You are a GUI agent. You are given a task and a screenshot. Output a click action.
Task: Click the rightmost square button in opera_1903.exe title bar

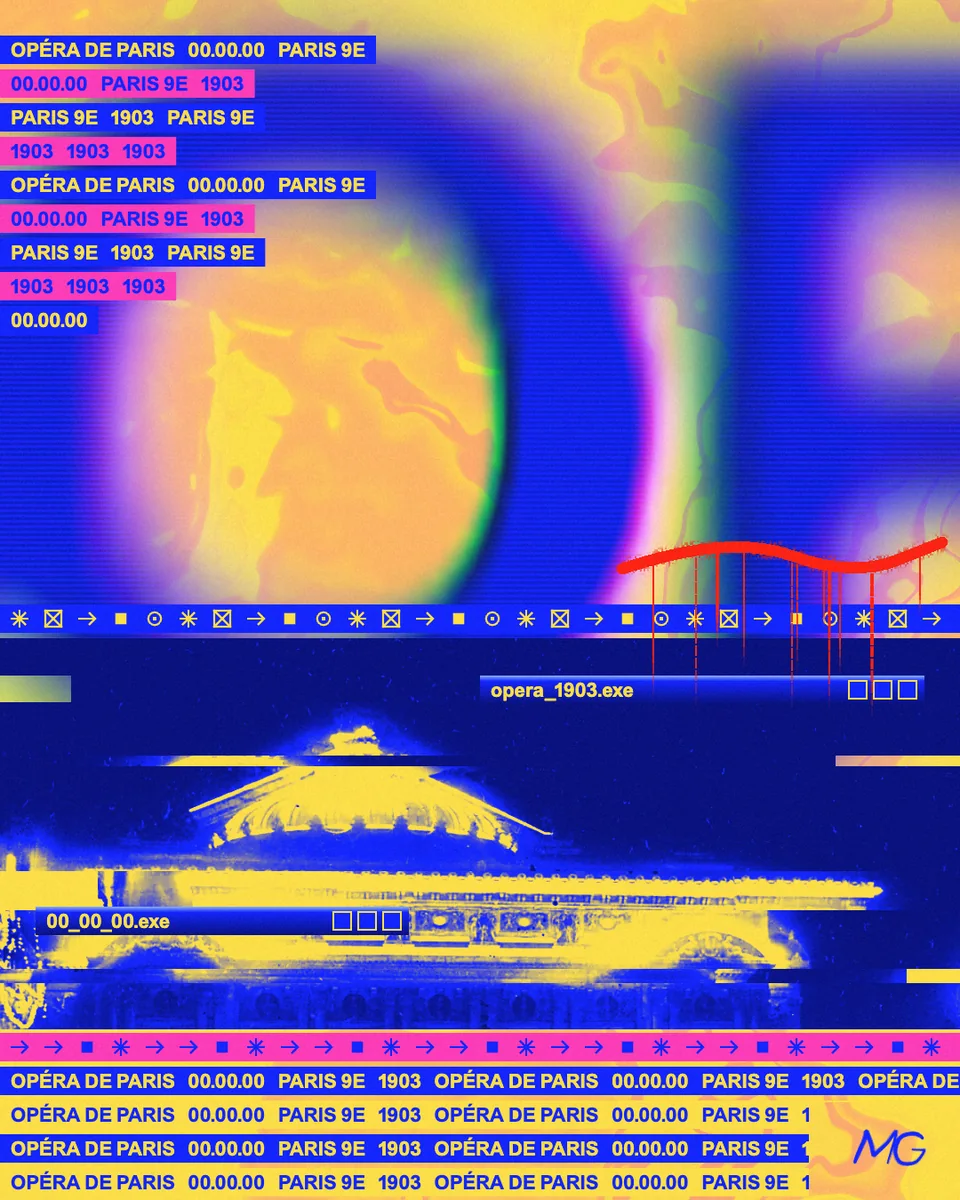click(x=908, y=690)
